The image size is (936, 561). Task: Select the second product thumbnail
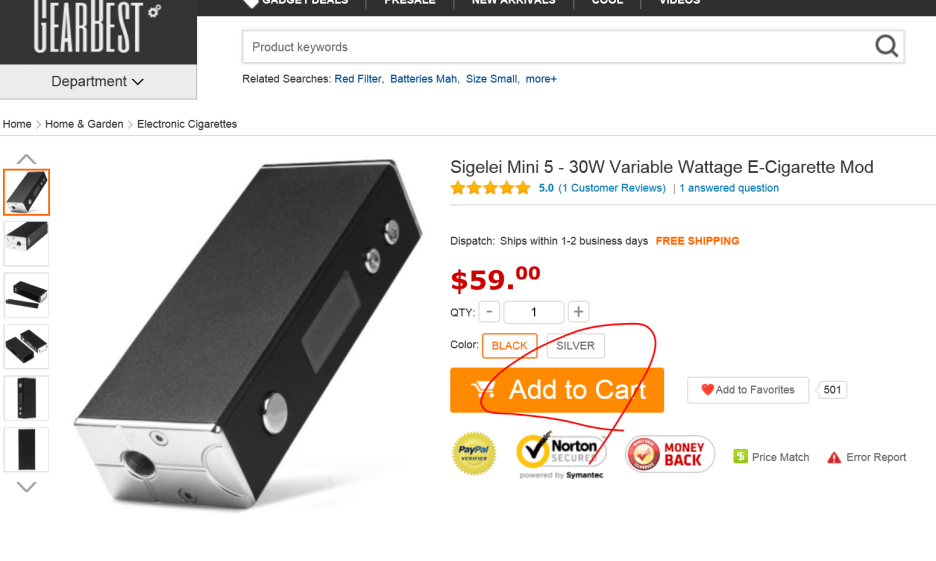26,243
